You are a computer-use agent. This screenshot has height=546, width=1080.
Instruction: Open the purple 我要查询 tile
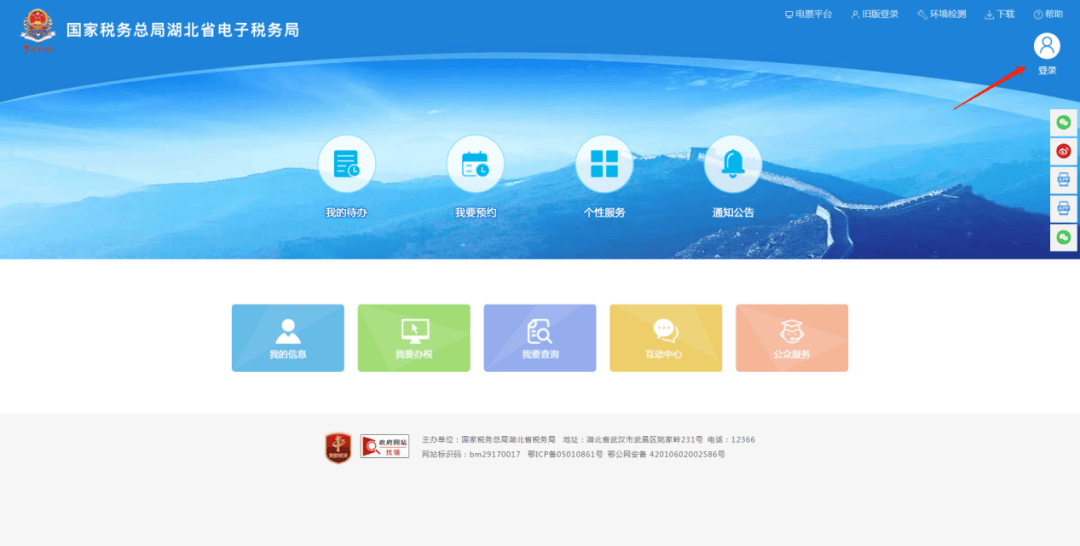tap(540, 338)
